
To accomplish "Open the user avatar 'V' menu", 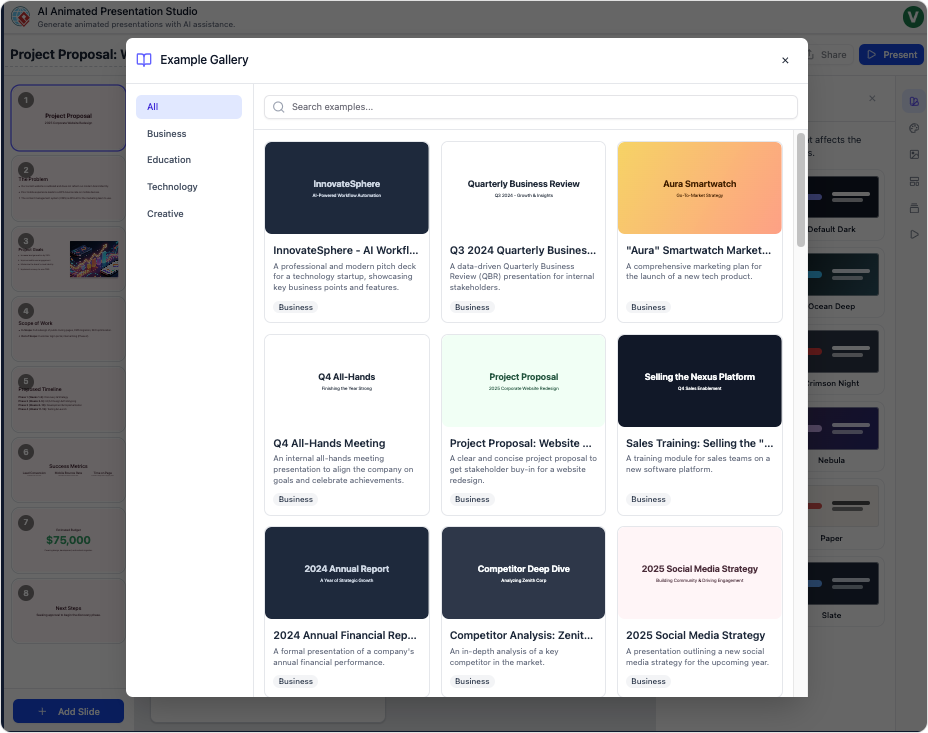I will 912,16.
